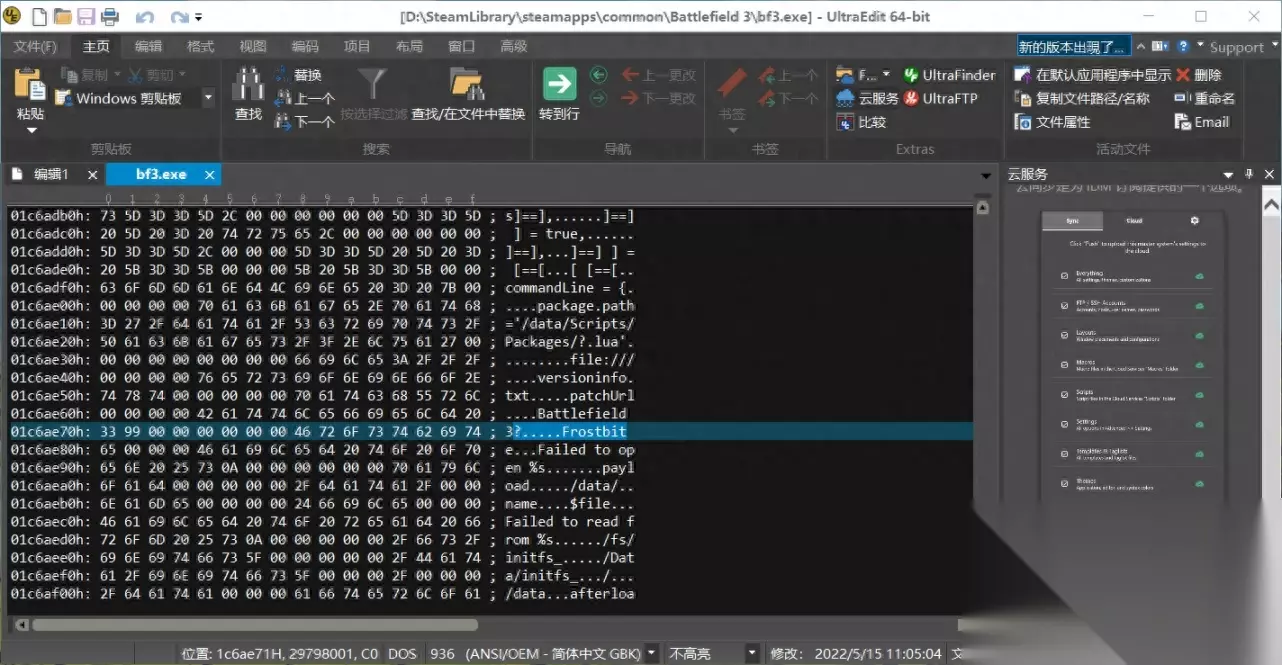Screen dimensions: 1282x665
Task: Switch to the 编辑 ribbon tab
Action: pos(148,46)
